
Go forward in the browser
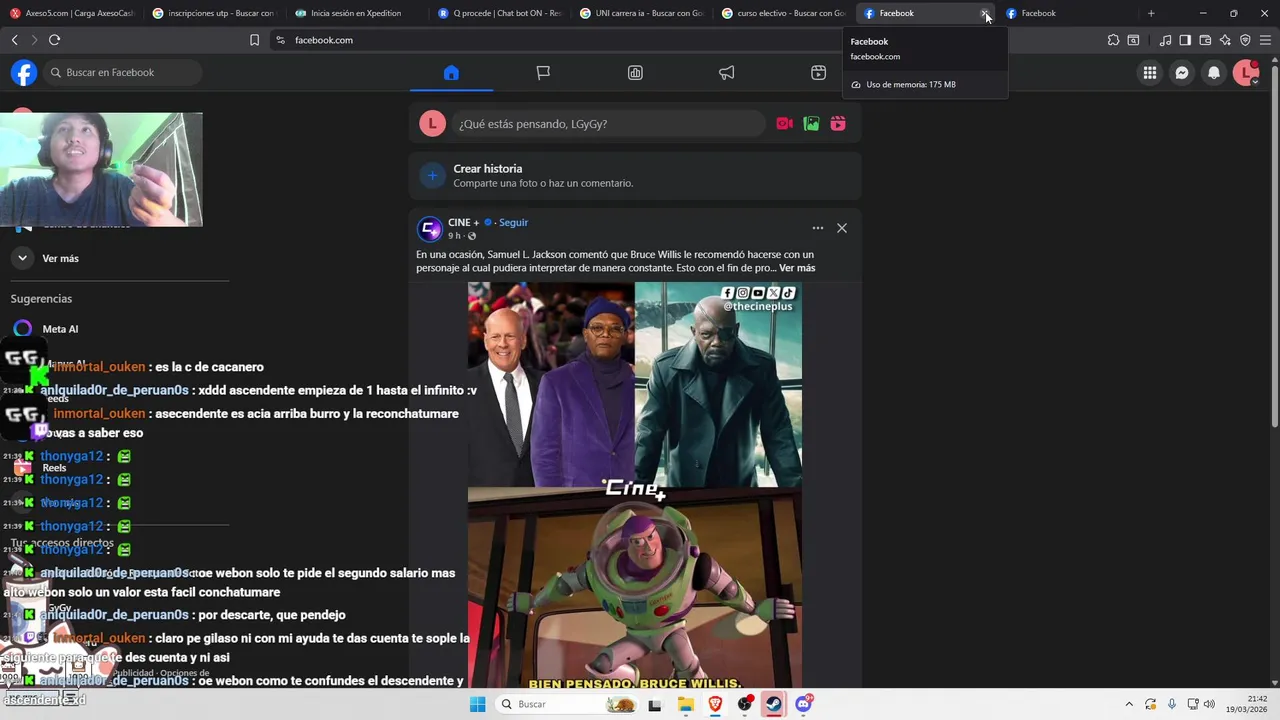(34, 40)
